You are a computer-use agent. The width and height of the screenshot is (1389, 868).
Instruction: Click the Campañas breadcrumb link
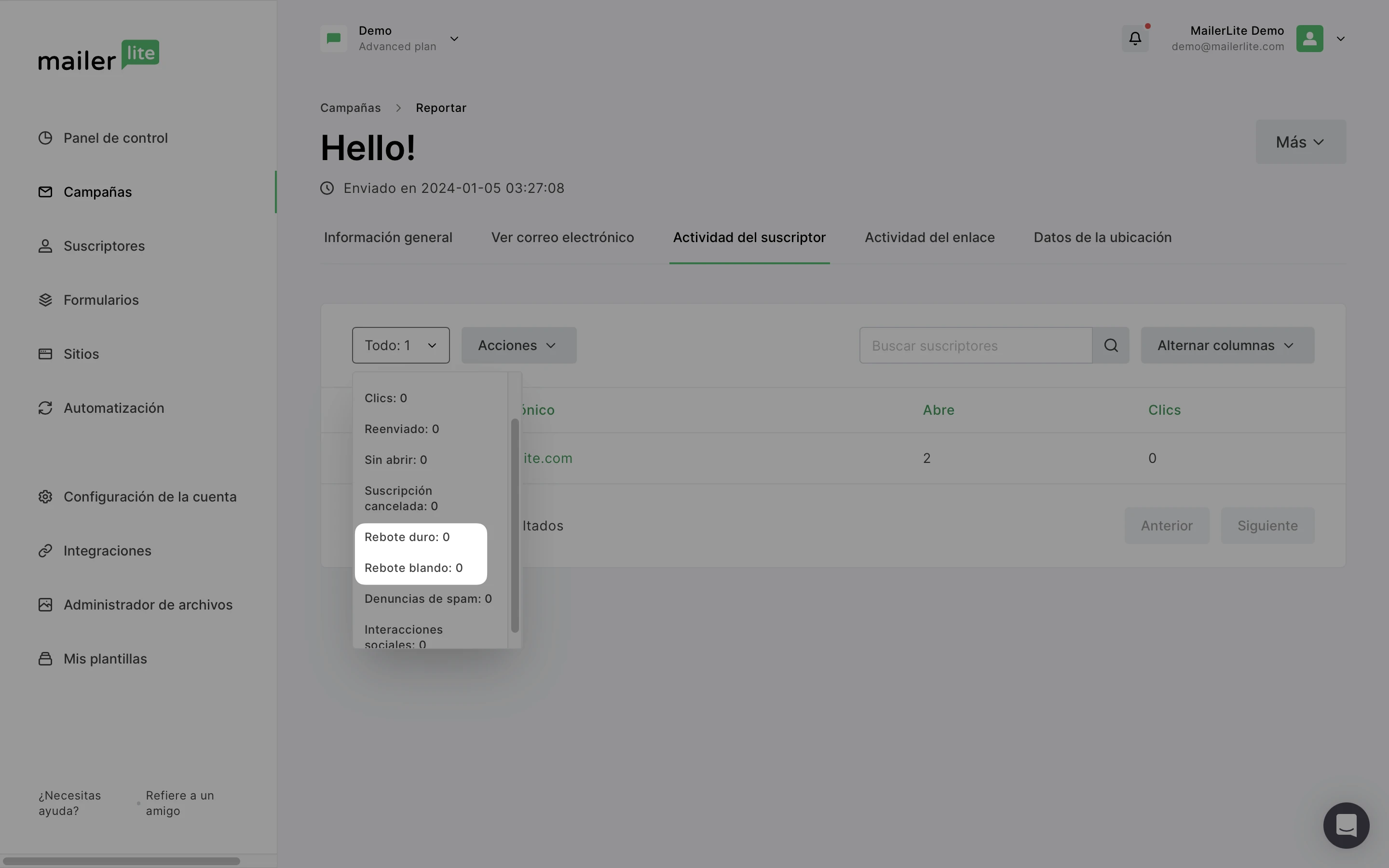click(350, 108)
